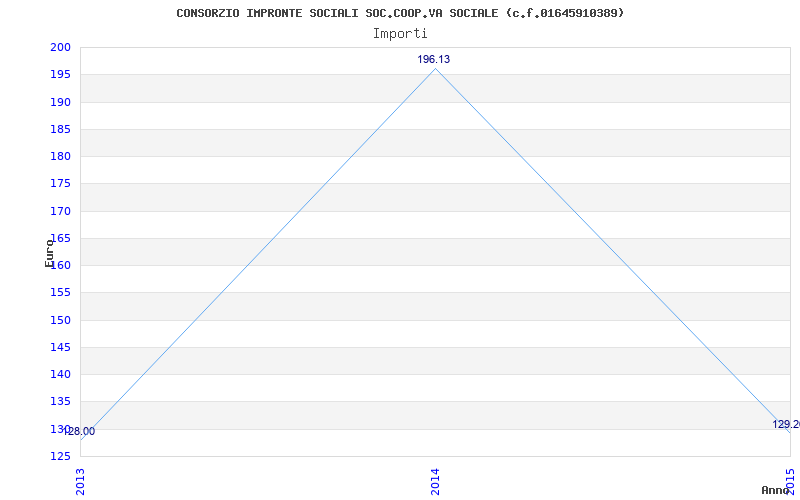Click the 155 y-axis tick label

tap(60, 293)
